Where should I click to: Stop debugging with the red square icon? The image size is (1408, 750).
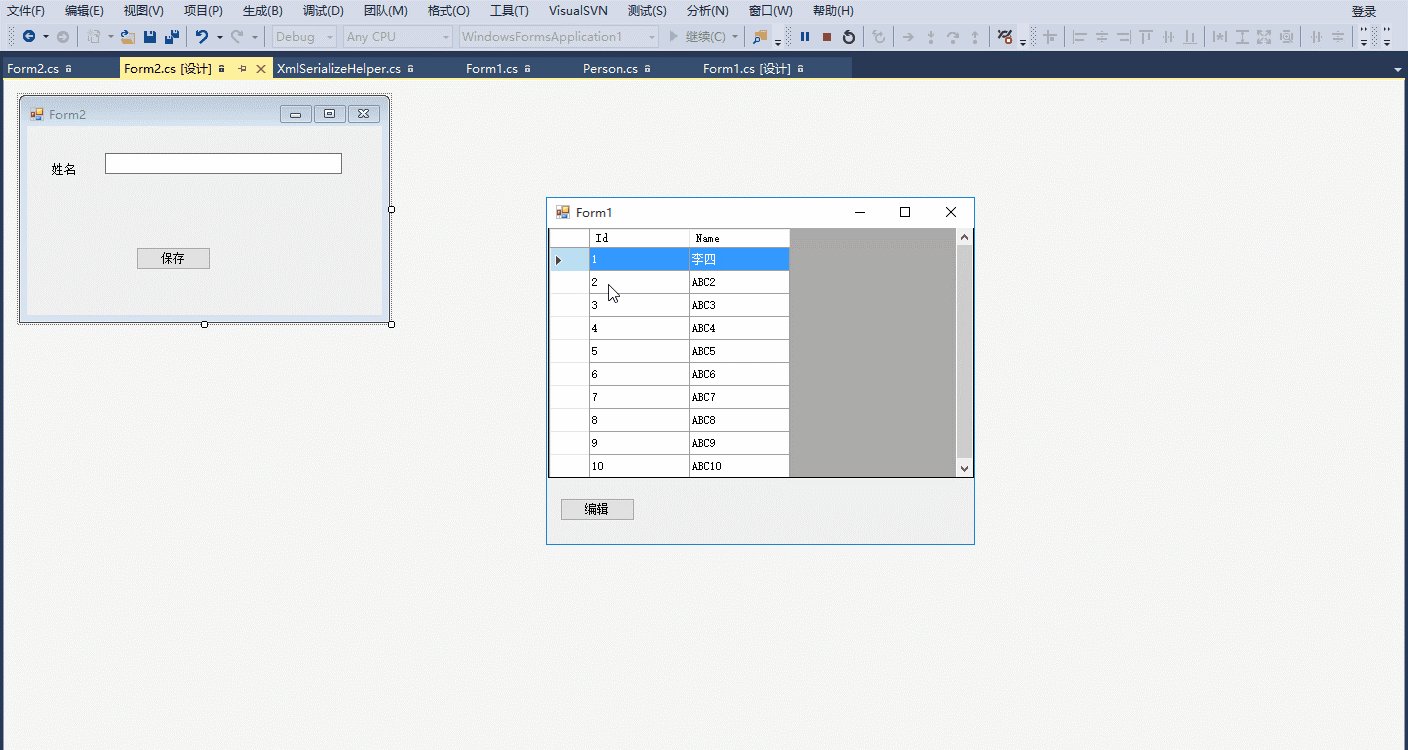coord(827,37)
